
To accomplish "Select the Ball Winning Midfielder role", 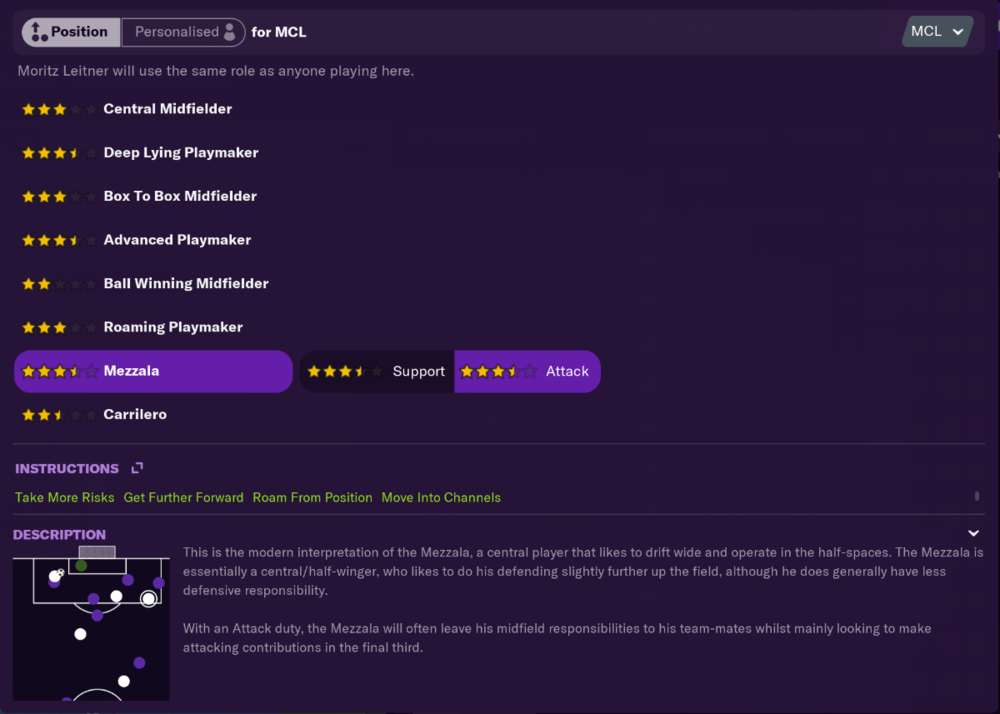I will pyautogui.click(x=186, y=284).
